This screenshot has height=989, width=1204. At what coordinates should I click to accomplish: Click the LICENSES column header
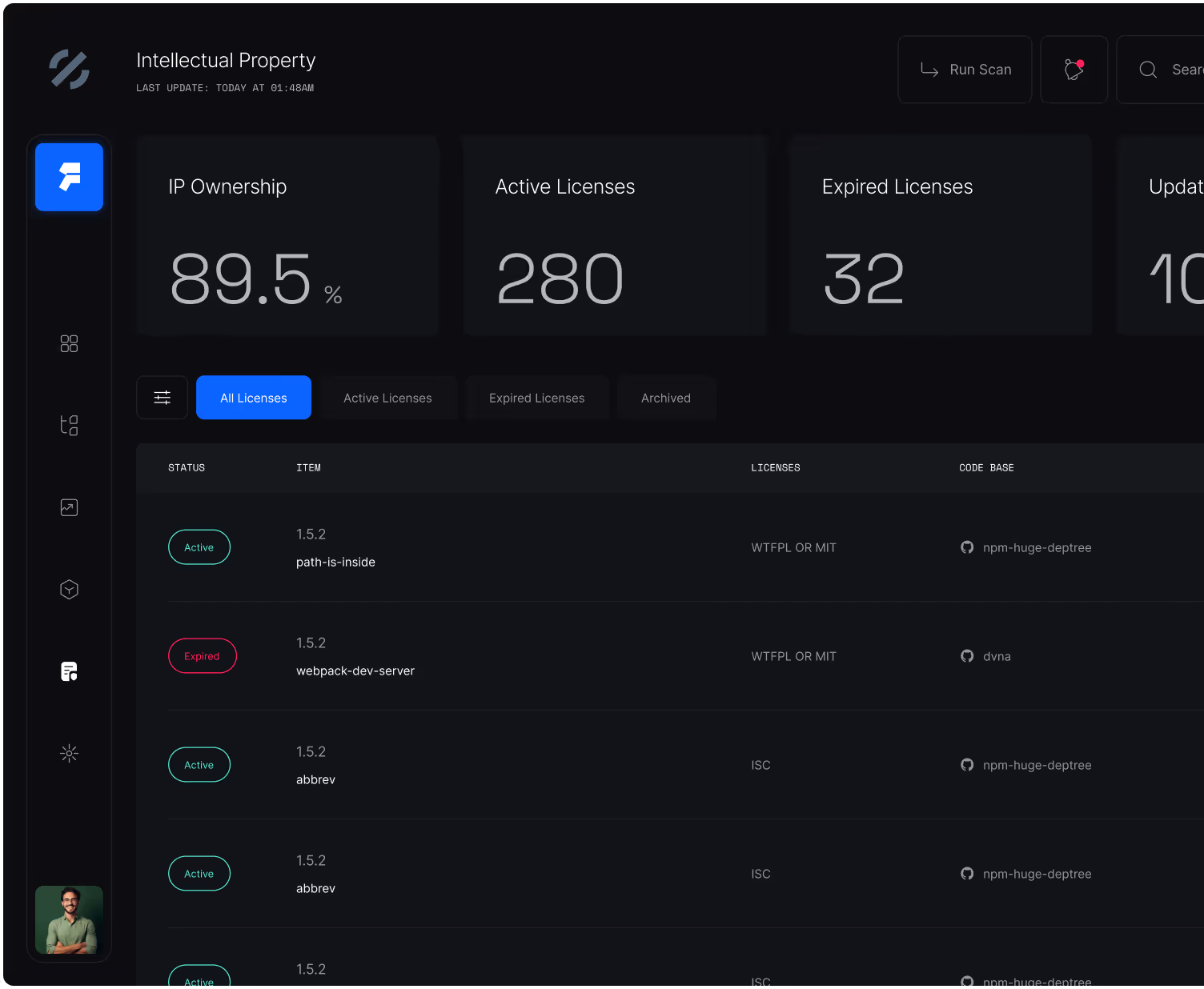(776, 468)
